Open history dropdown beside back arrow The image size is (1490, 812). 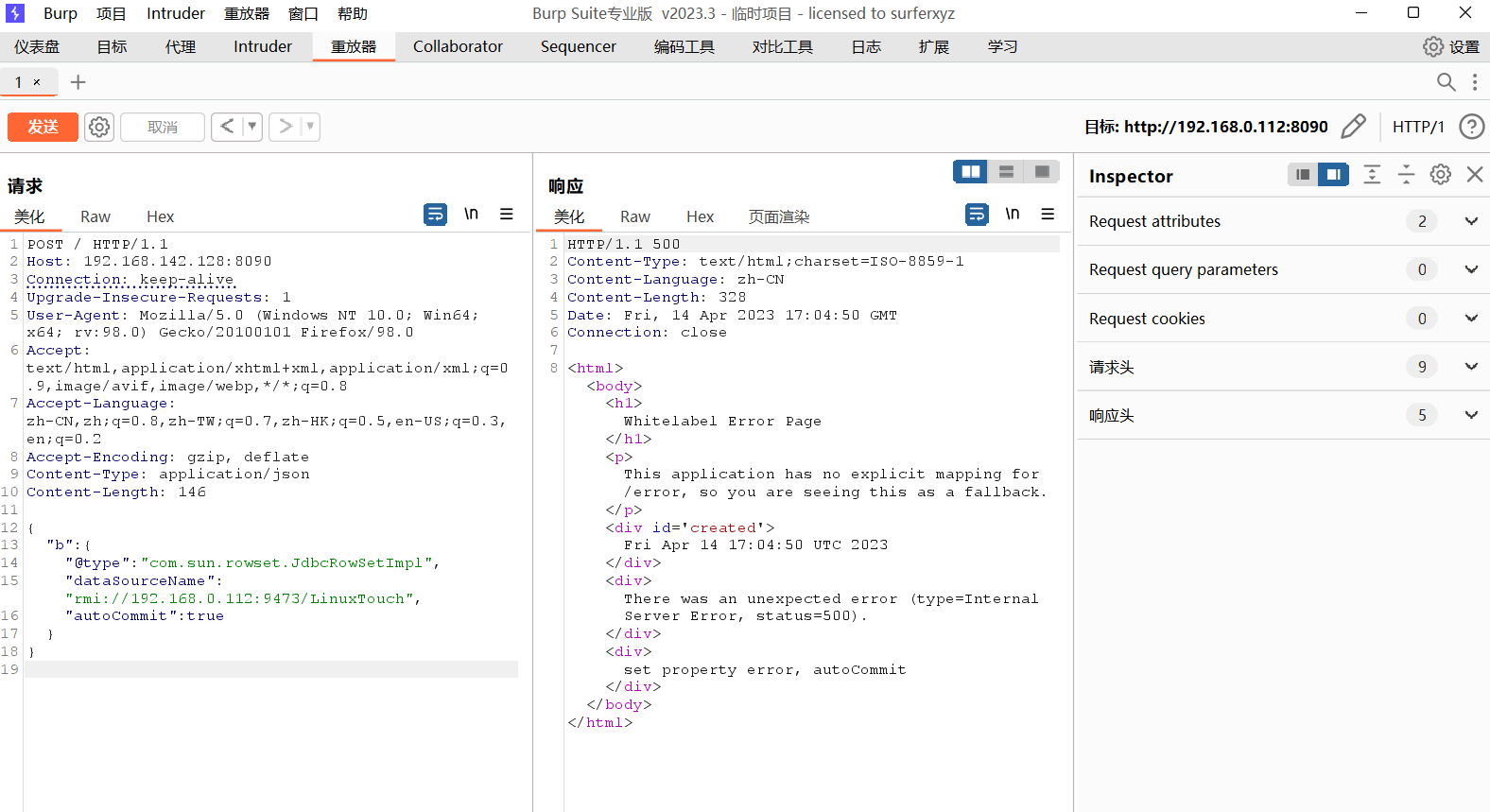tap(252, 127)
